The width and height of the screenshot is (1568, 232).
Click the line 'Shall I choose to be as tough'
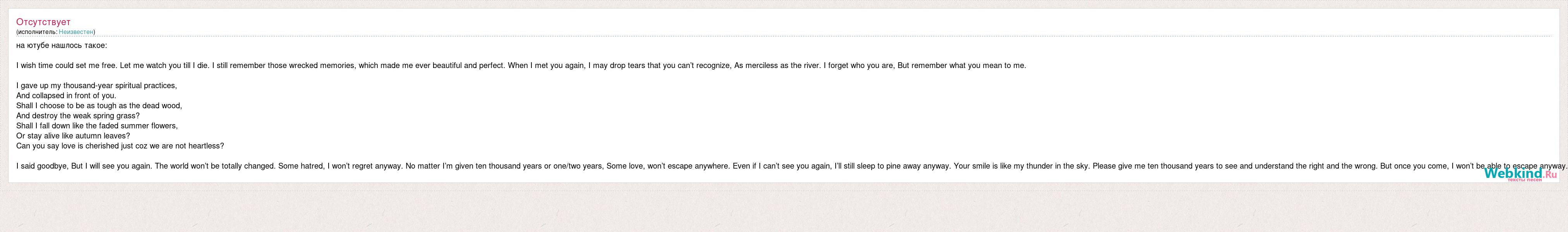click(99, 106)
